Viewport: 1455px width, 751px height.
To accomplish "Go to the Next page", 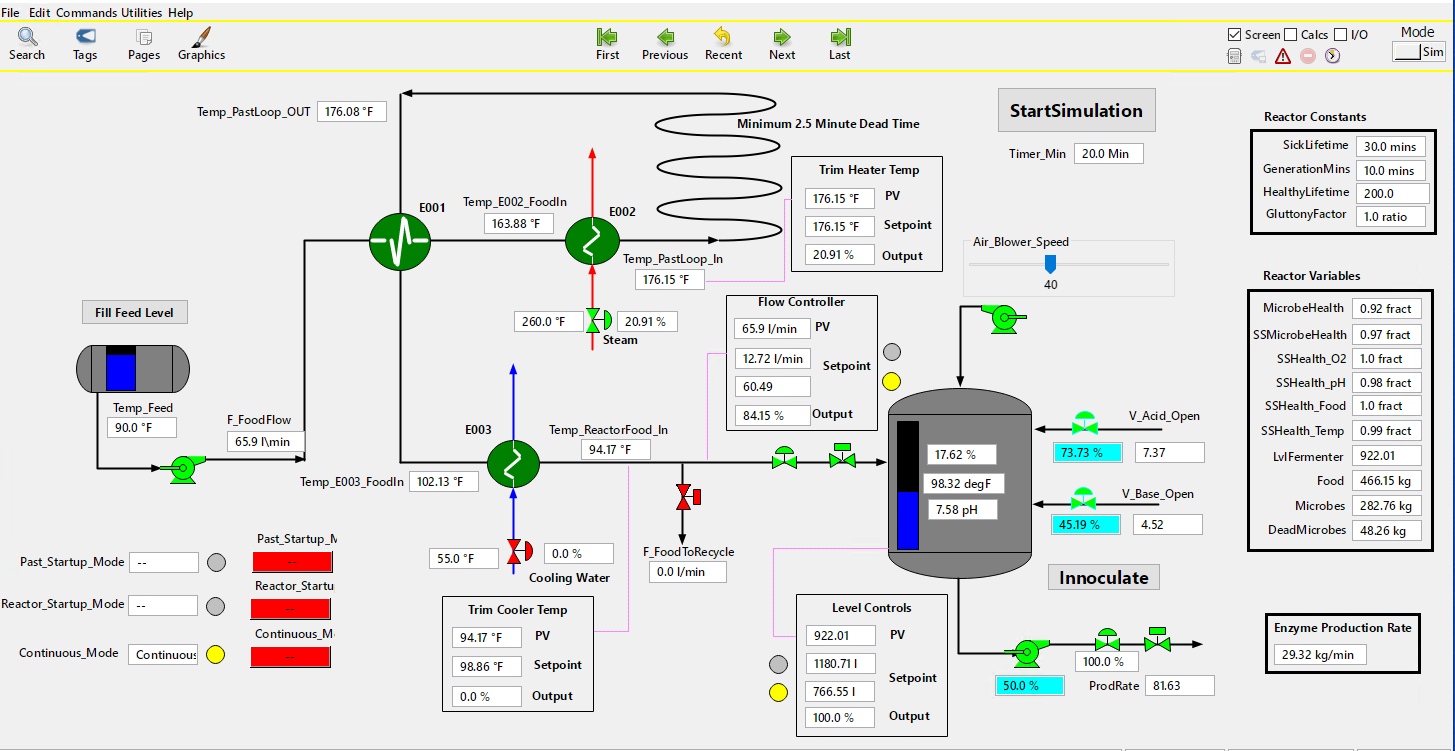I will [x=782, y=44].
